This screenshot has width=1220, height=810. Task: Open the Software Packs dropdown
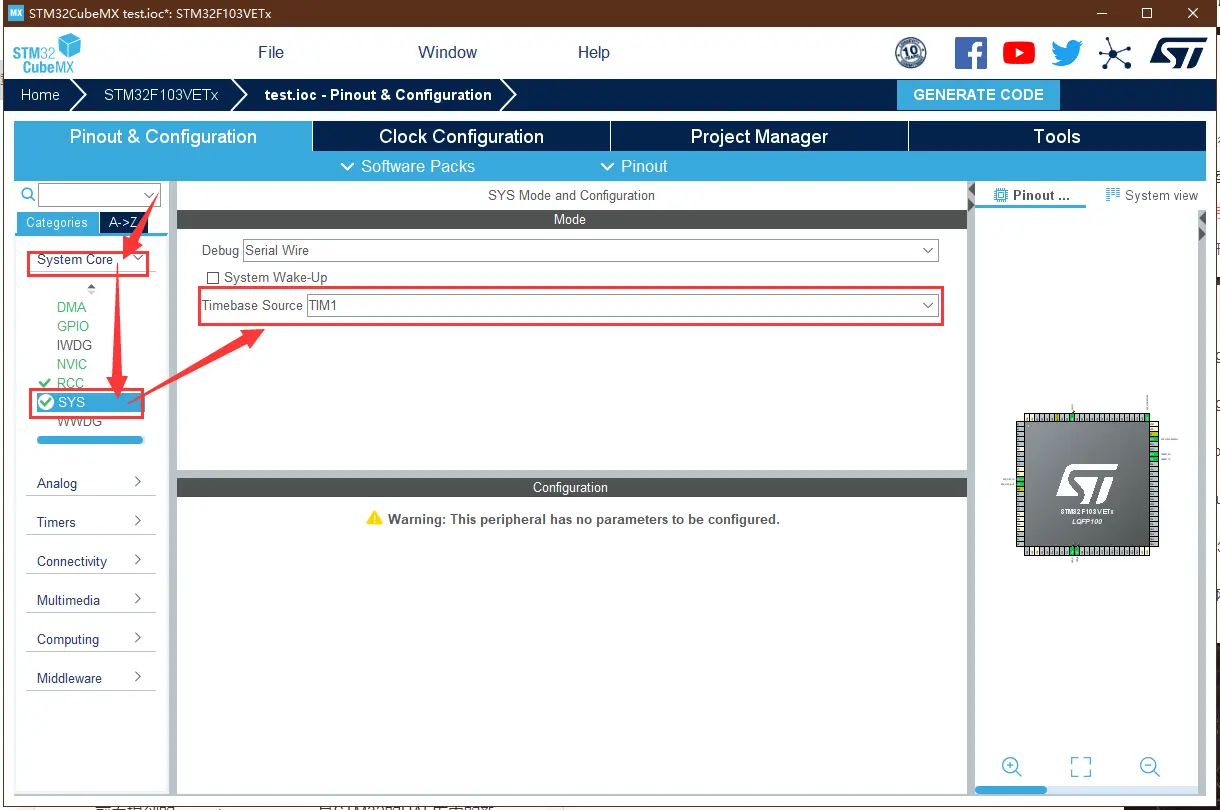(408, 166)
